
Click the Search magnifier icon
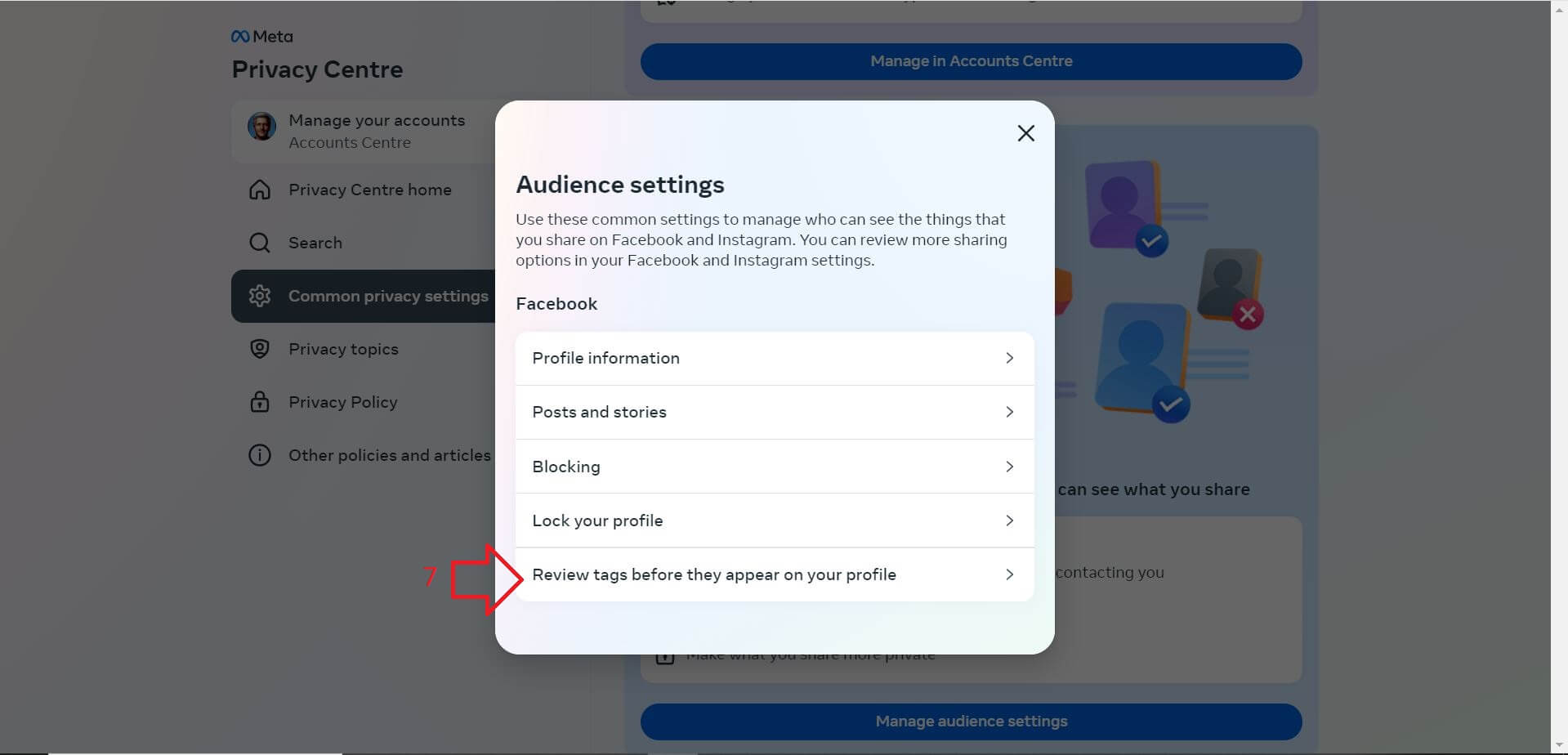point(260,243)
